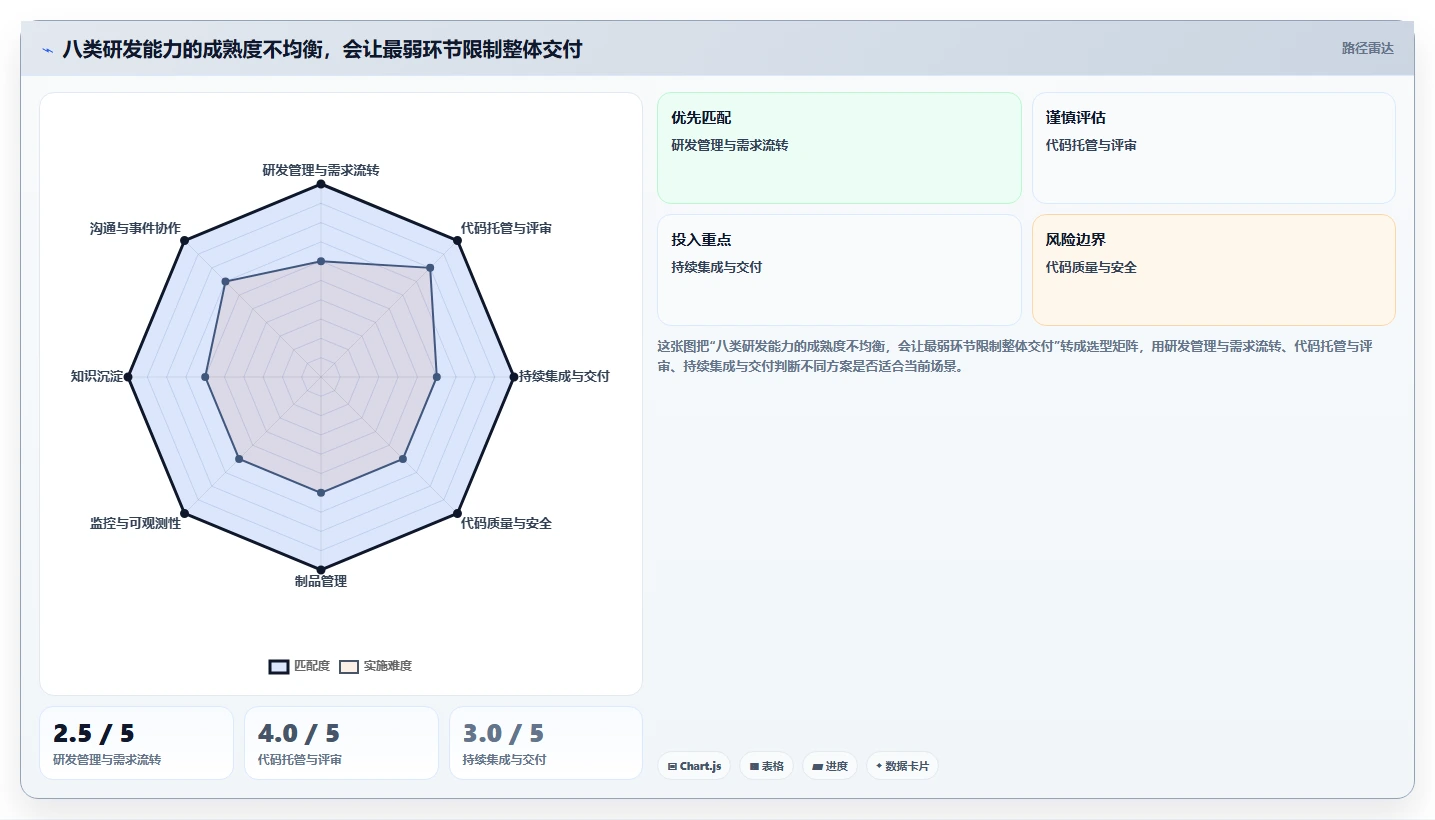
Task: Click the 数据卡片 tag
Action: (903, 766)
